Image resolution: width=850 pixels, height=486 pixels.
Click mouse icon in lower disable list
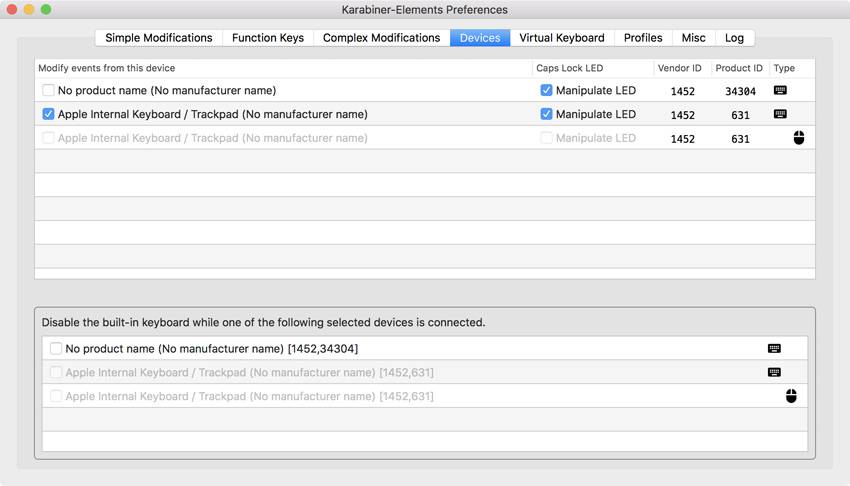(791, 396)
